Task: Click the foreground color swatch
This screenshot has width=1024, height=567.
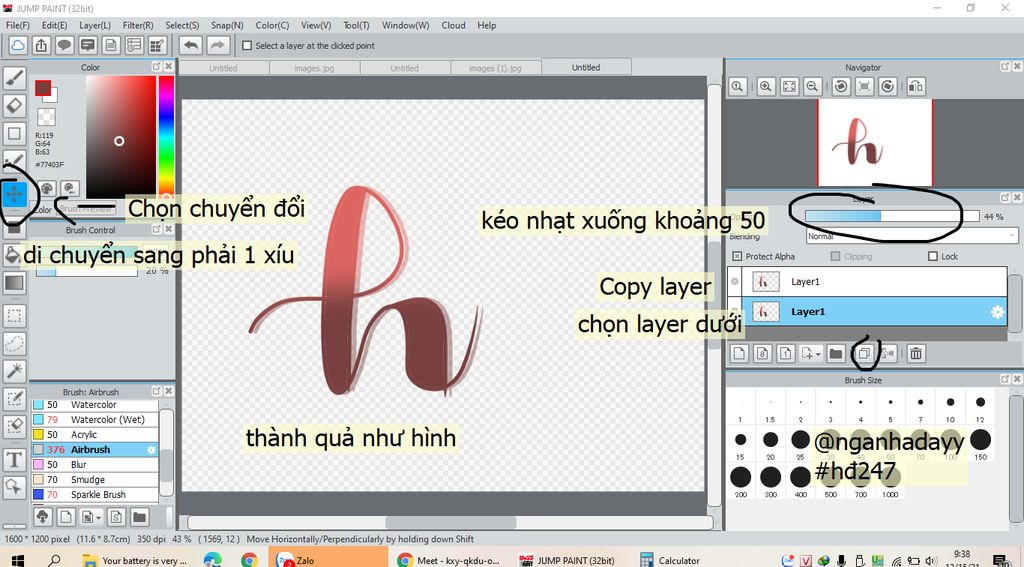Action: 43,88
